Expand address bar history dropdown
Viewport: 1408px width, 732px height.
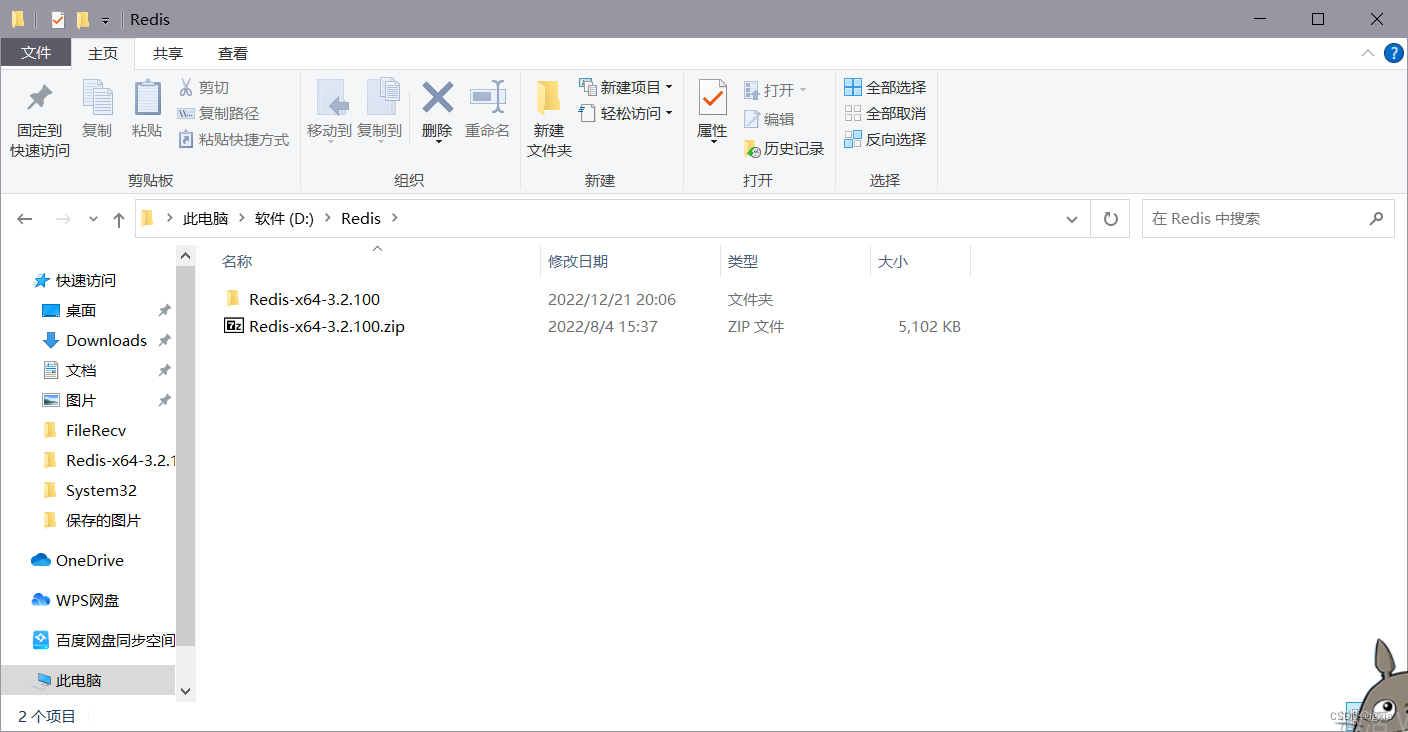coord(1072,219)
